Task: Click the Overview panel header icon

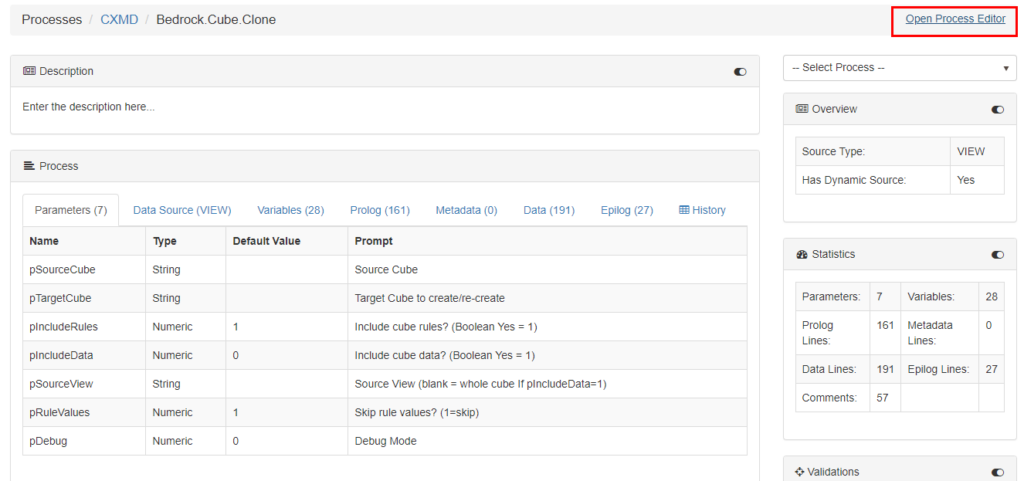Action: 802,109
